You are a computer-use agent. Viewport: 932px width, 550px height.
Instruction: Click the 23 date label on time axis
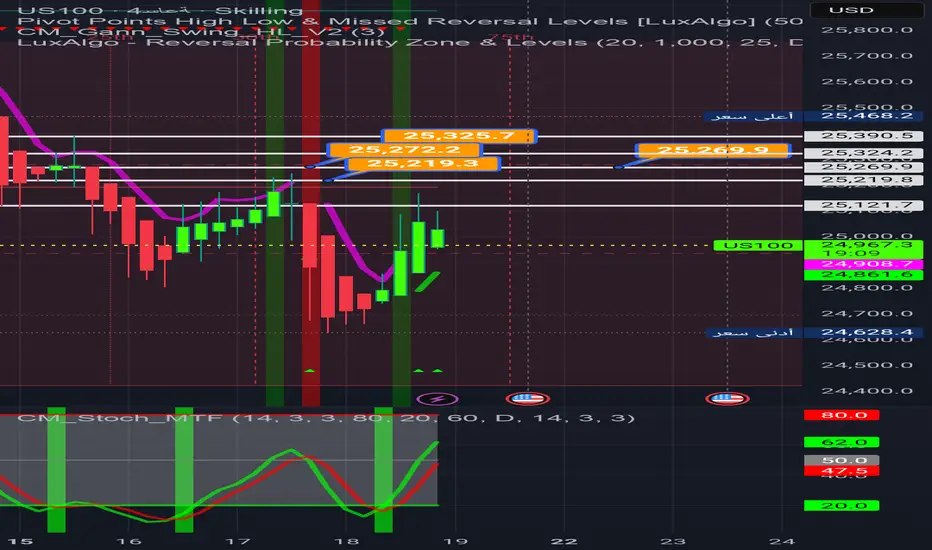(x=673, y=541)
